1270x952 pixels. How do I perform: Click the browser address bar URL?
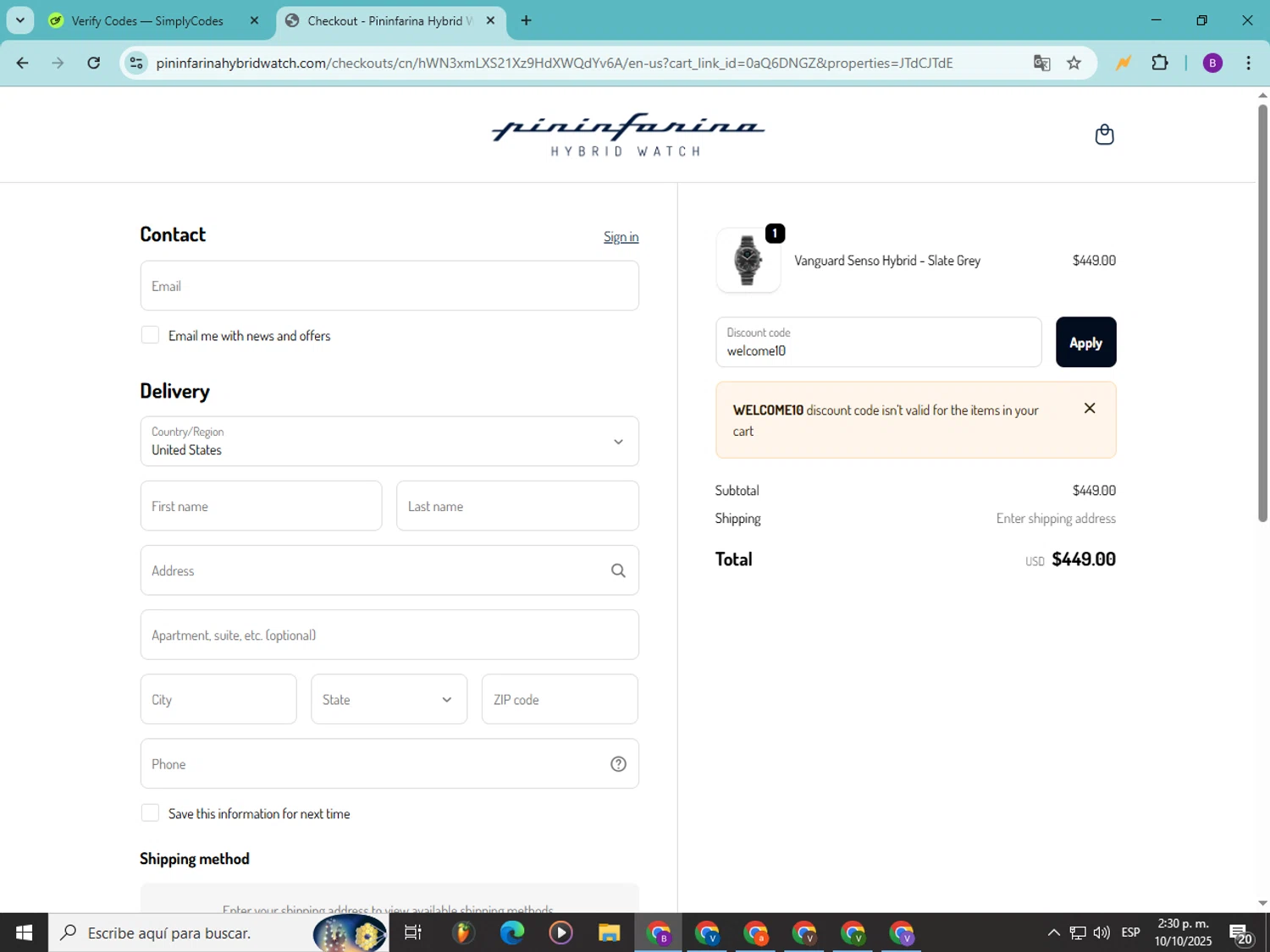tap(555, 63)
